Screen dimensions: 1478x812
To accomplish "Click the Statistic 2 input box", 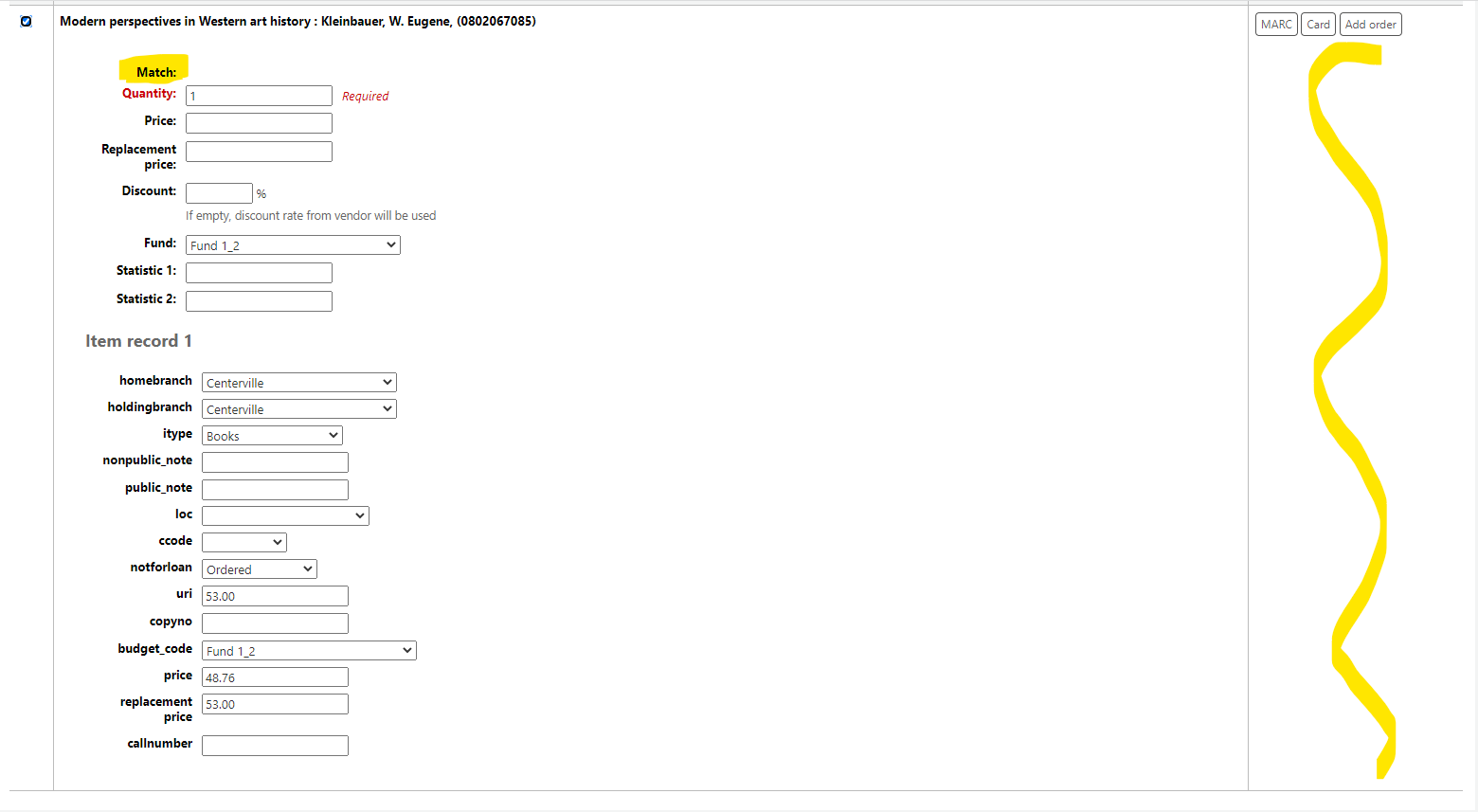I will (259, 301).
